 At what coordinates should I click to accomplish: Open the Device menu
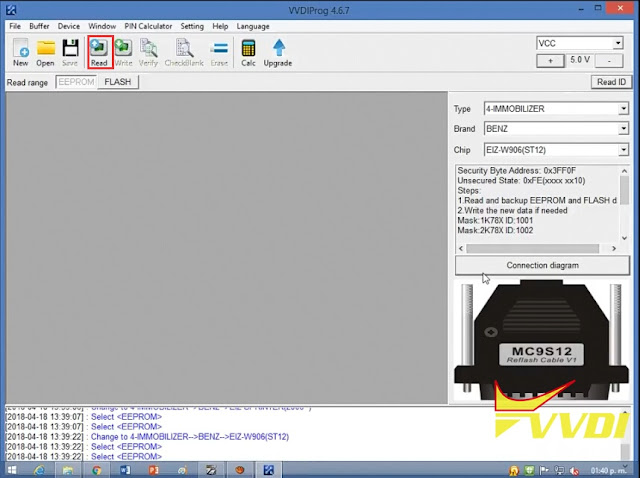[69, 26]
